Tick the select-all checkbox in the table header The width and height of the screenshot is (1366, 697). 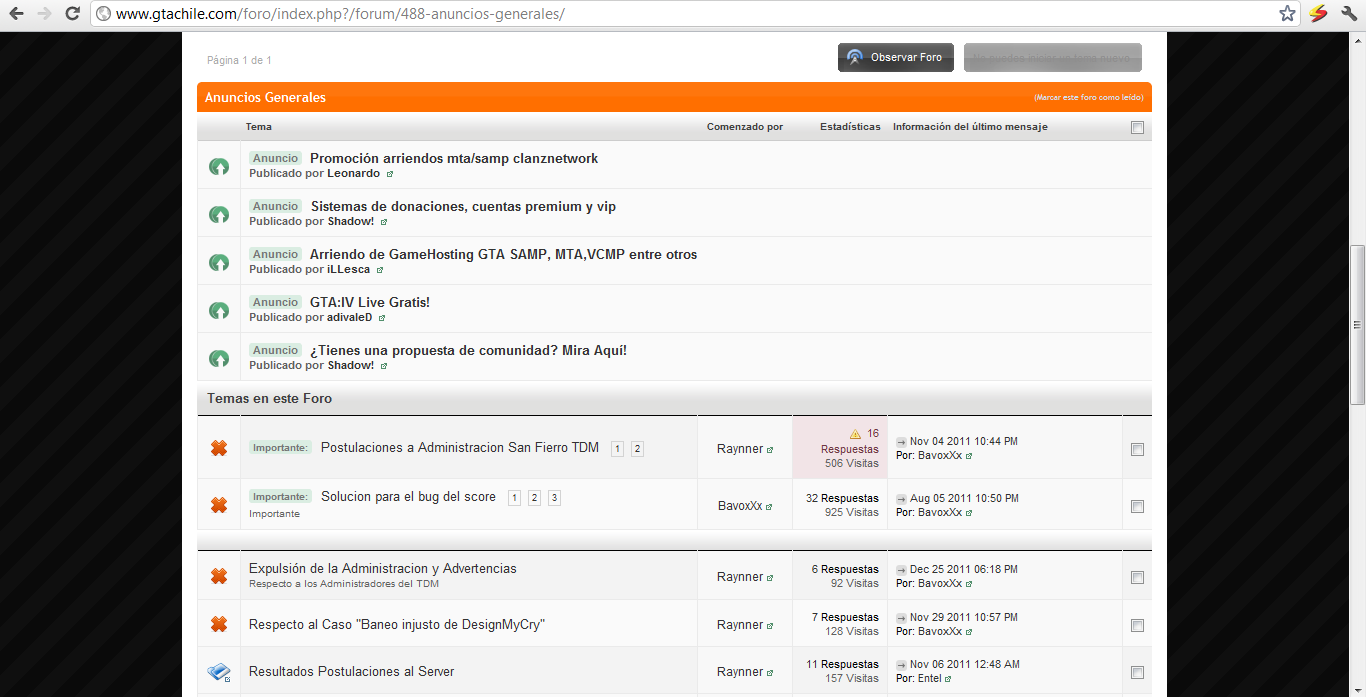(1137, 127)
